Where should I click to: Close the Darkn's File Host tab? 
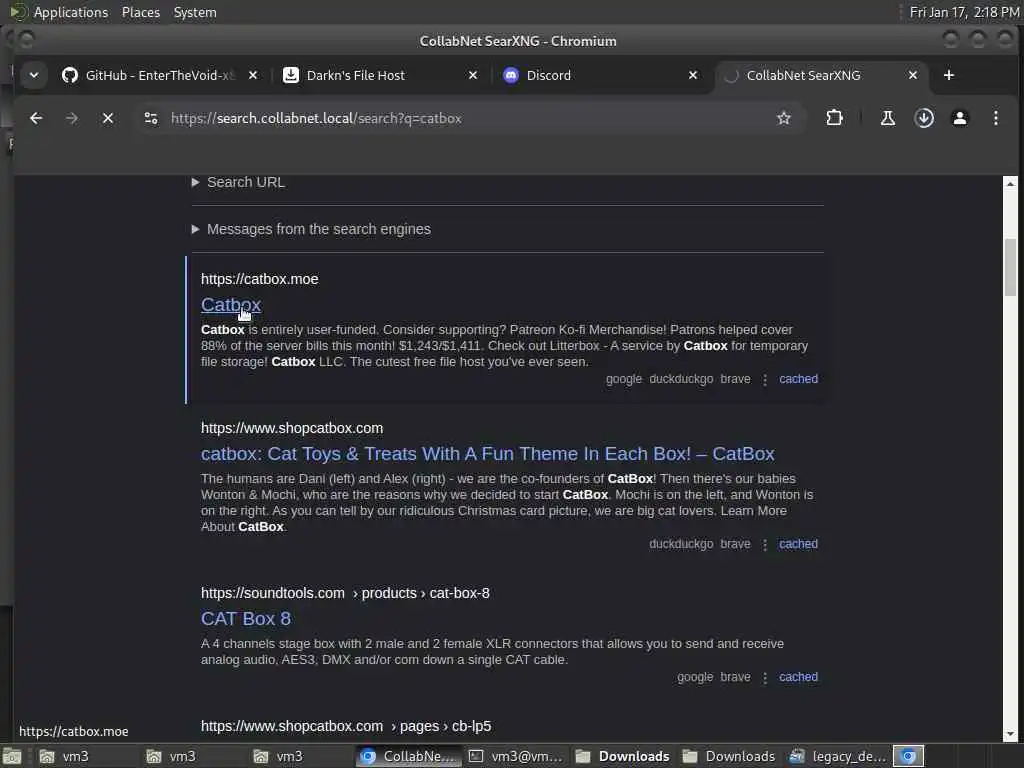tap(473, 75)
